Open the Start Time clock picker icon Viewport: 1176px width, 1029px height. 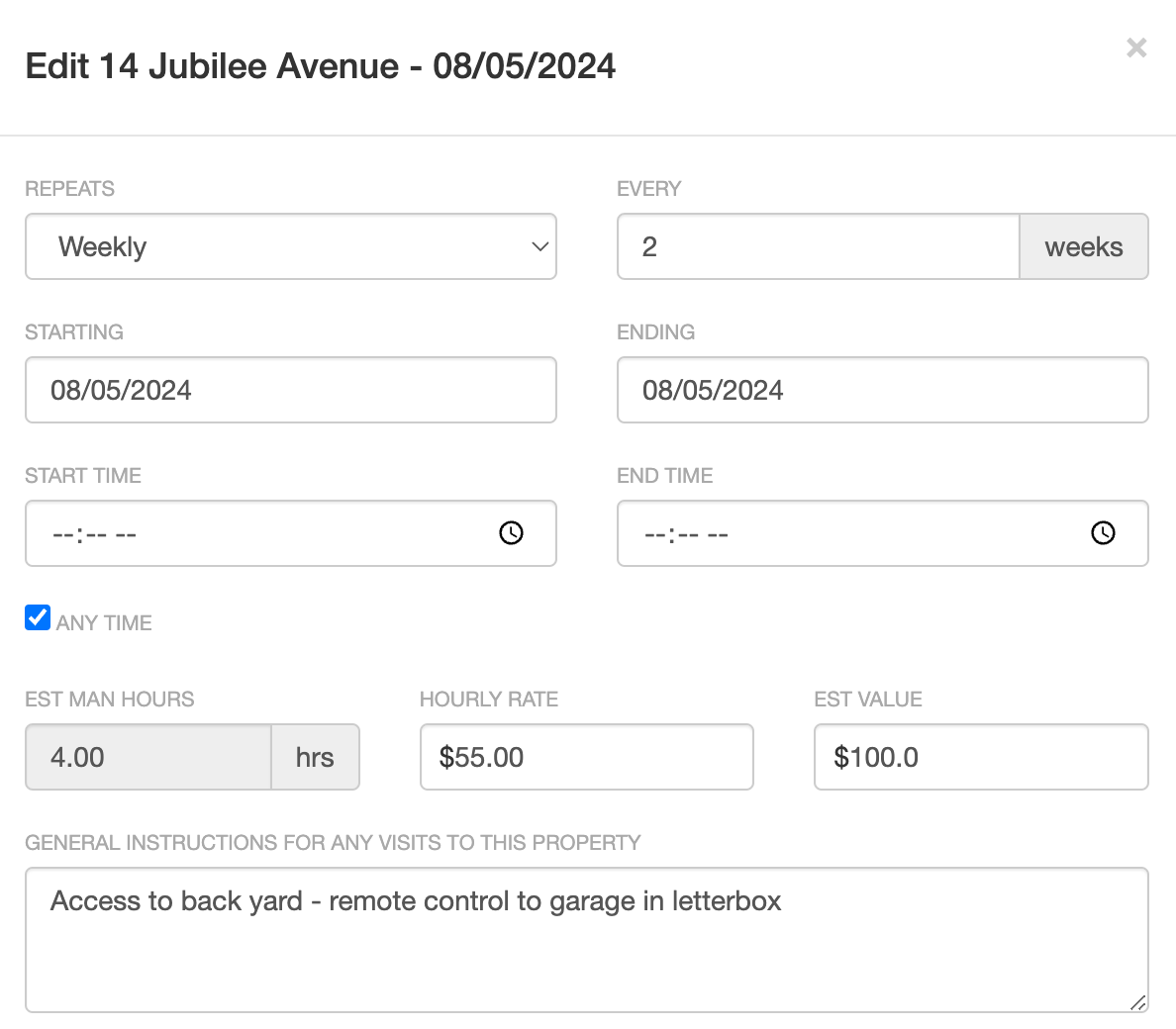(512, 533)
